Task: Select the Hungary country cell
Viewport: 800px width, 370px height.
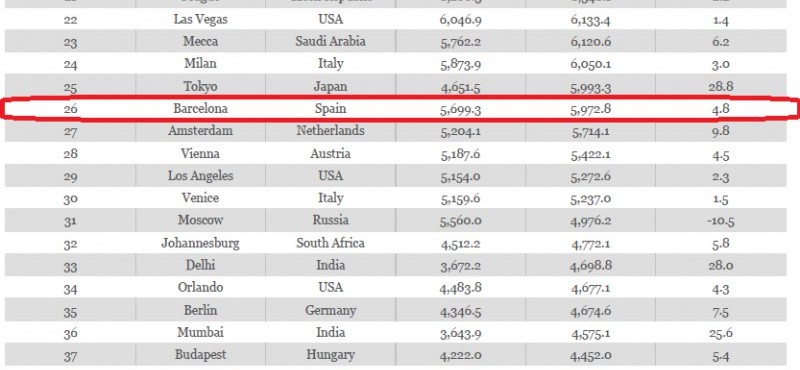Action: [x=330, y=355]
